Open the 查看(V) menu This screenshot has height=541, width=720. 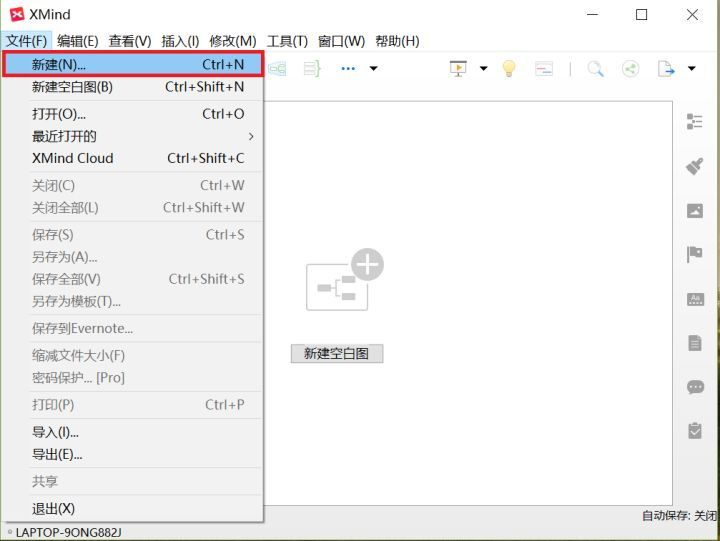pyautogui.click(x=130, y=41)
